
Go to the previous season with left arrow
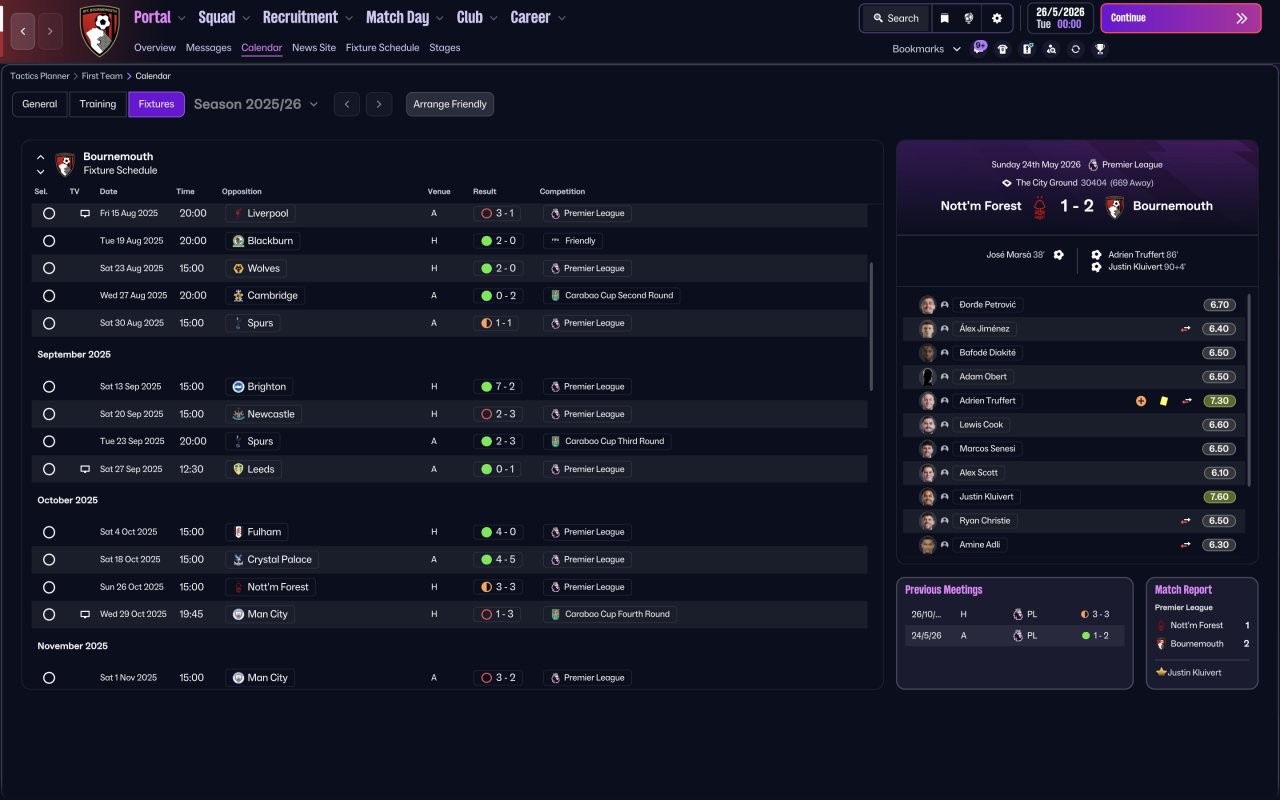[347, 104]
